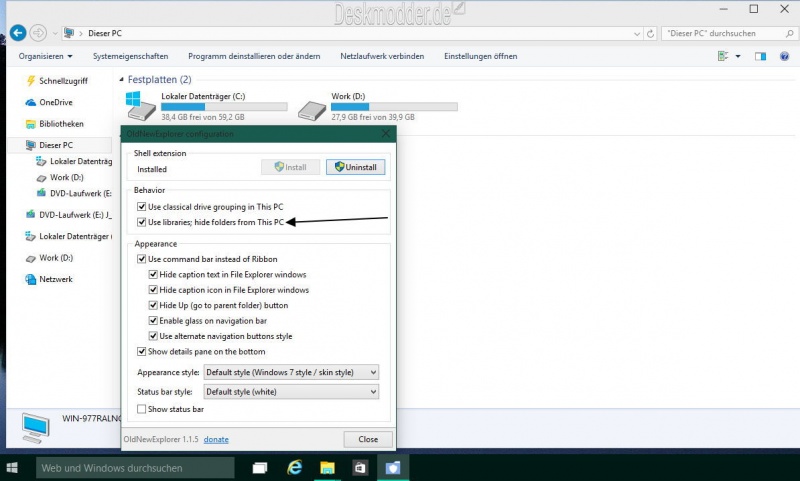Open the Status bar style dropdown
The width and height of the screenshot is (800, 481).
coord(291,392)
